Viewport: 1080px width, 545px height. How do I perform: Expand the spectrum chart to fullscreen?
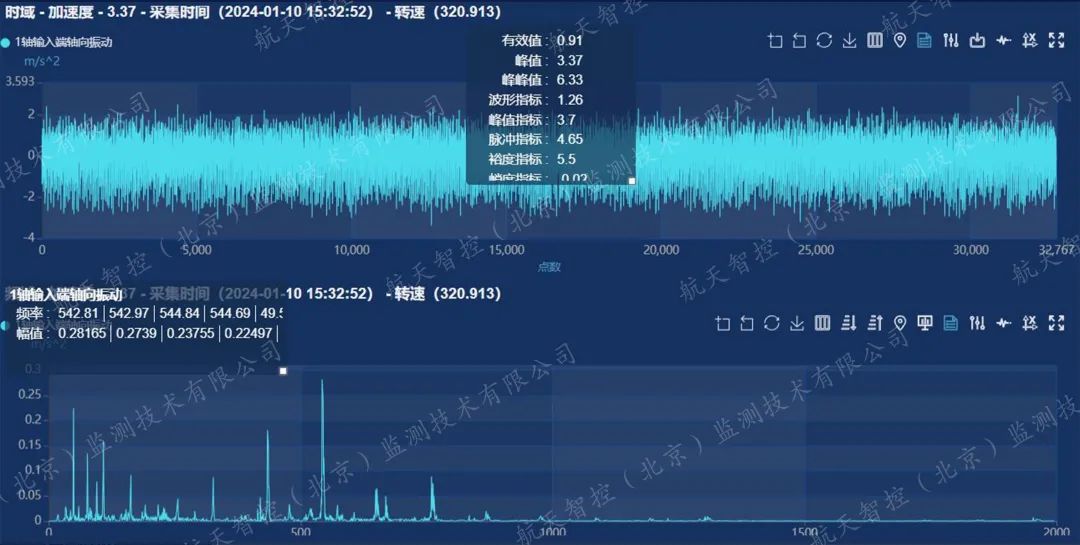pos(1056,323)
